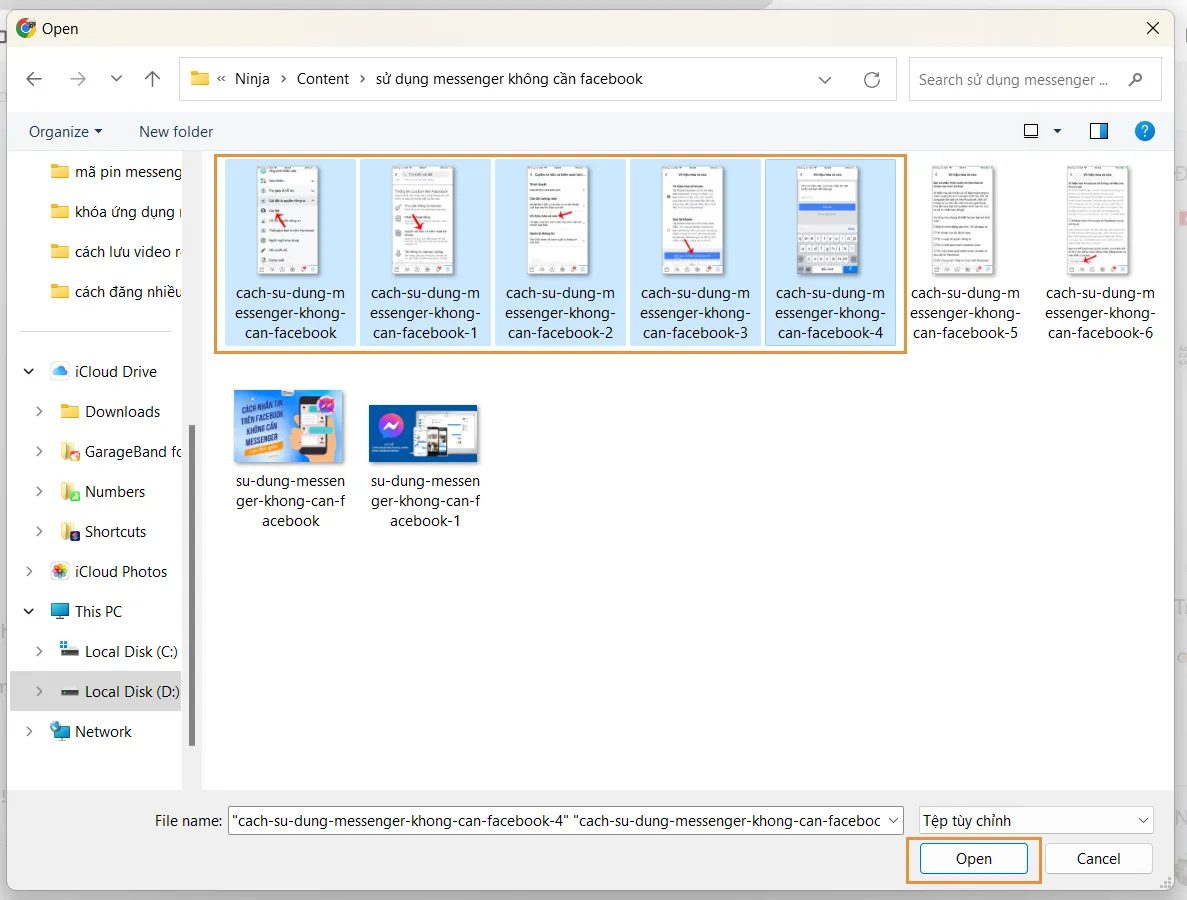Collapse the iCloud Drive tree node
Screen dimensions: 1187x900
click(x=29, y=371)
